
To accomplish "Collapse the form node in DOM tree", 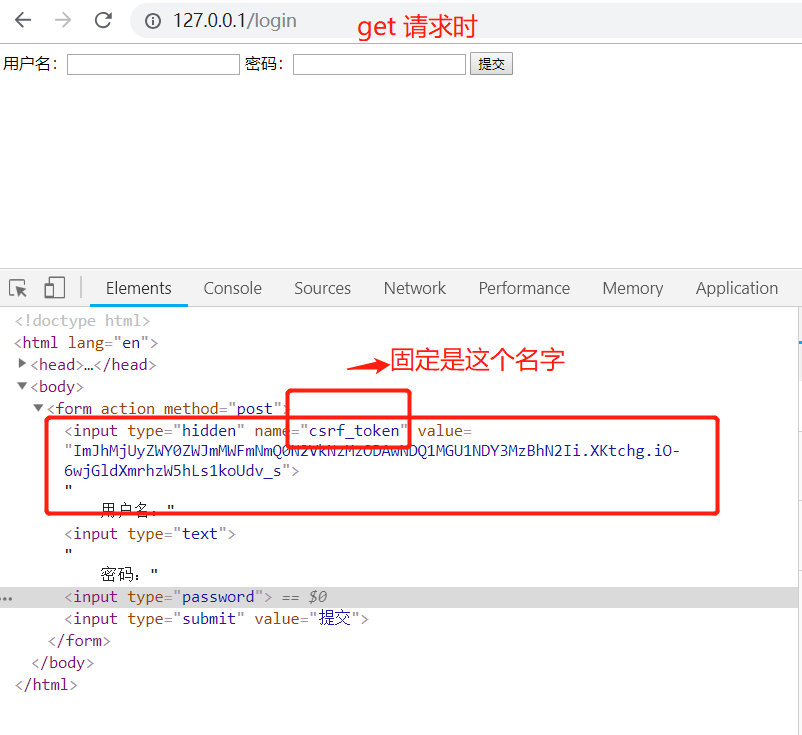I will tap(38, 408).
